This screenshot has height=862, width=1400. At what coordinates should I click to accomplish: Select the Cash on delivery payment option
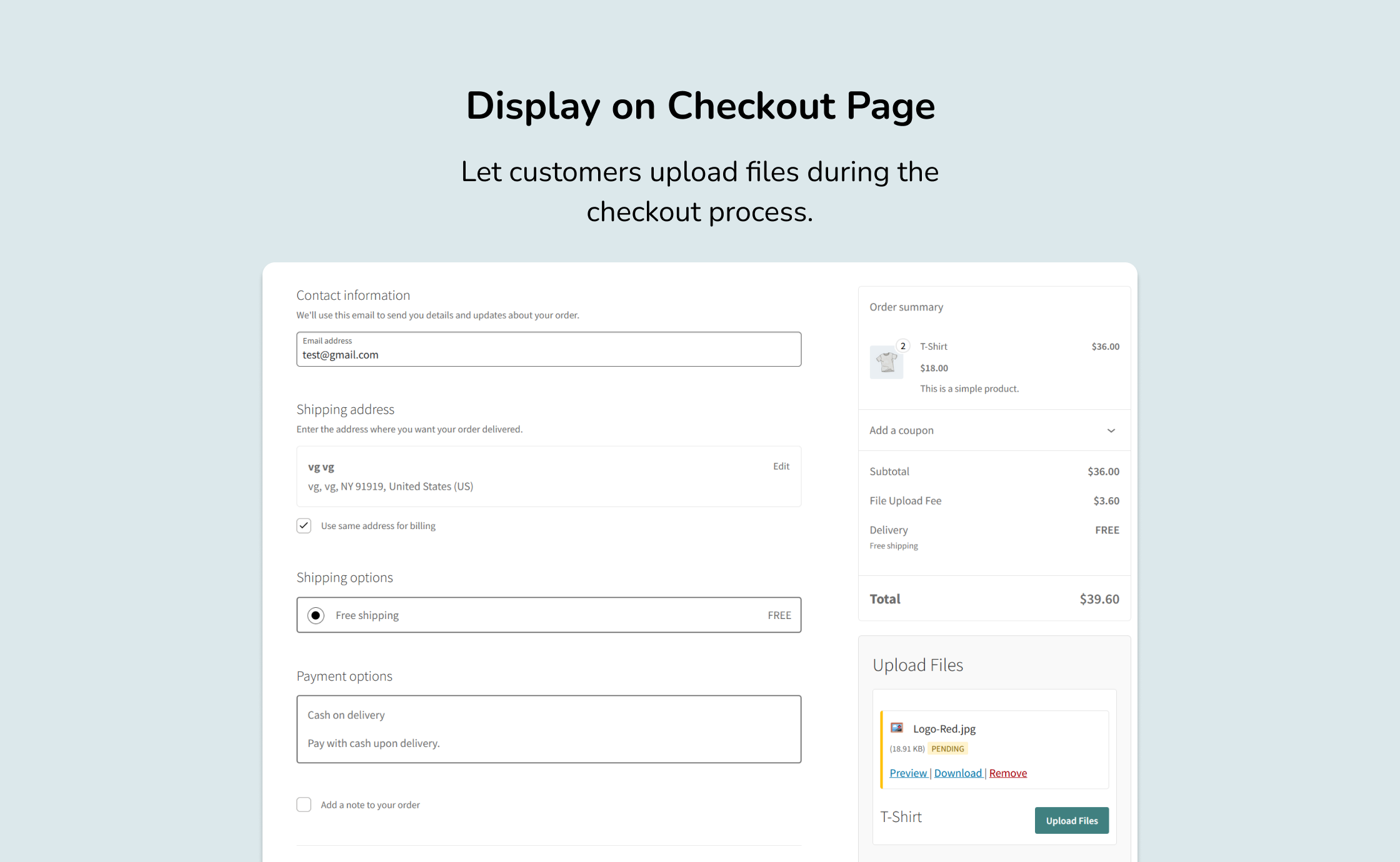tap(549, 729)
